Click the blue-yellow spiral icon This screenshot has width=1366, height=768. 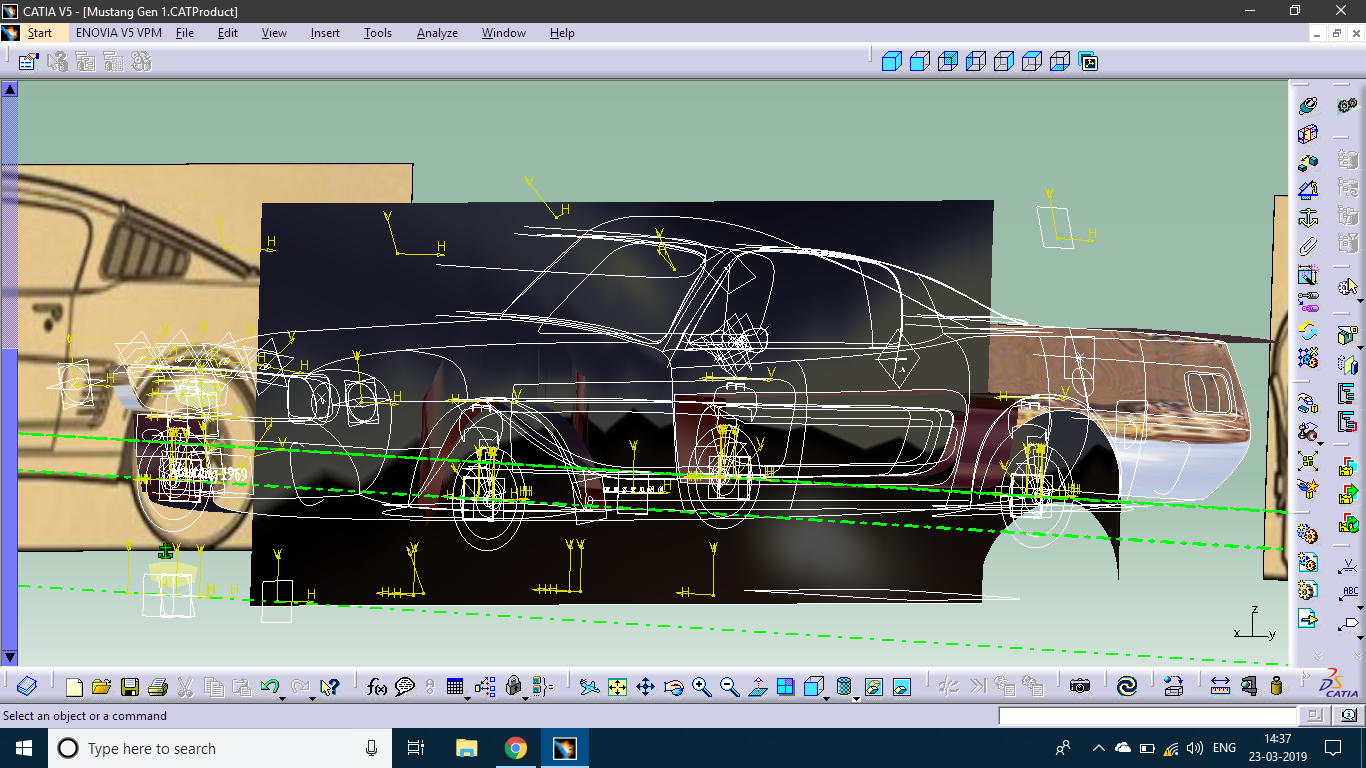[x=1126, y=687]
